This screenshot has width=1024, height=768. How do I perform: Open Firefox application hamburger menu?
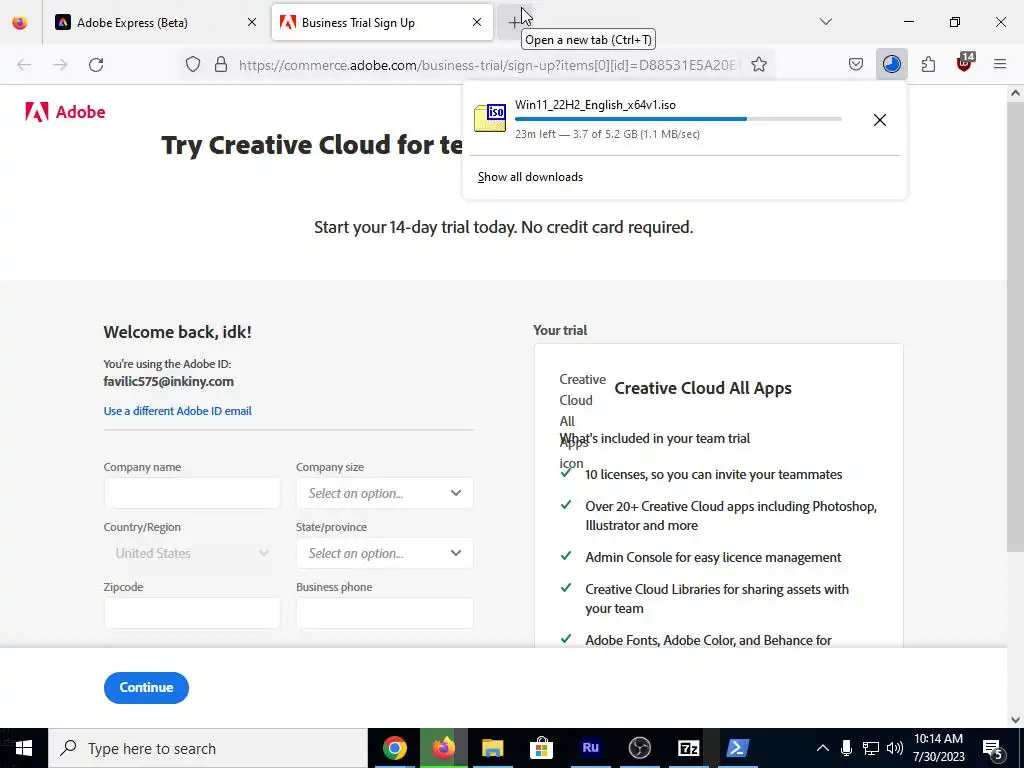[1000, 64]
